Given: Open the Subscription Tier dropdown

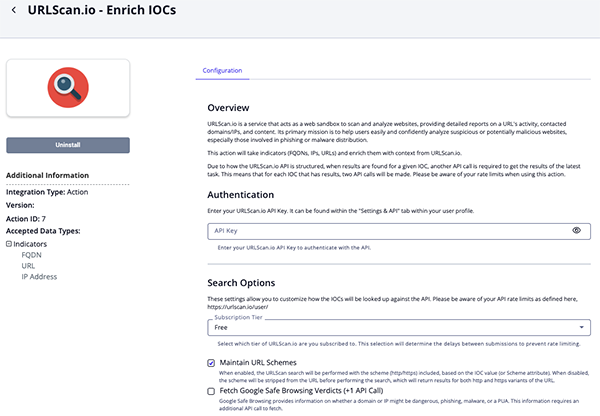Looking at the screenshot, I should (399, 328).
